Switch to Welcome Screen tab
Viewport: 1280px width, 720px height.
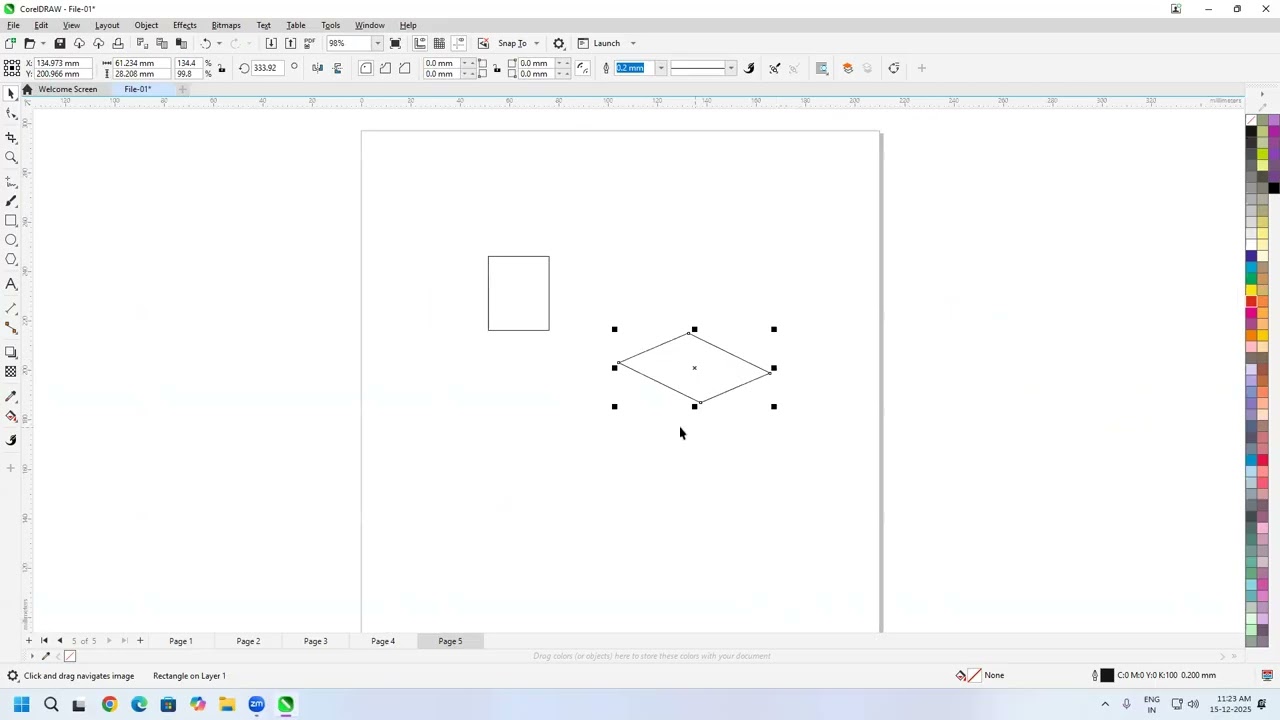click(68, 89)
